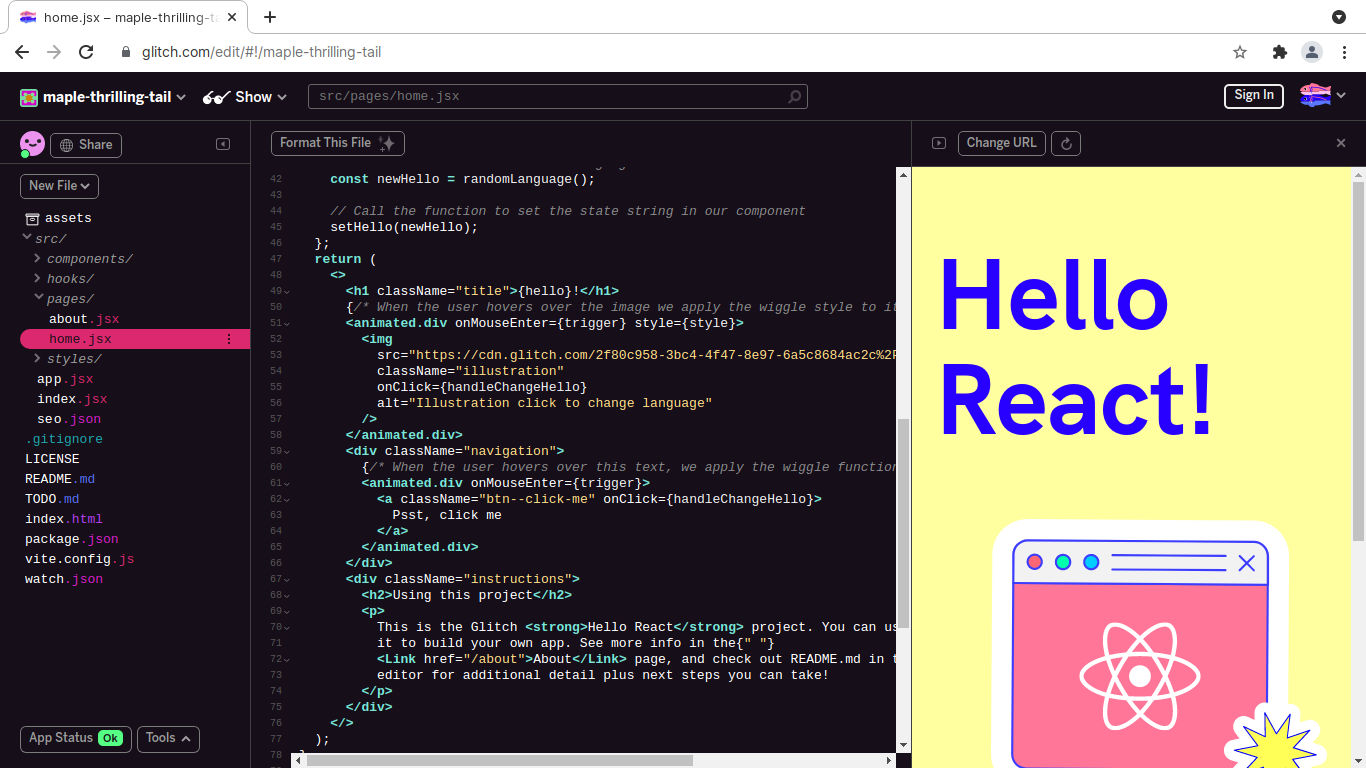Click the browser forward arrow

point(54,52)
